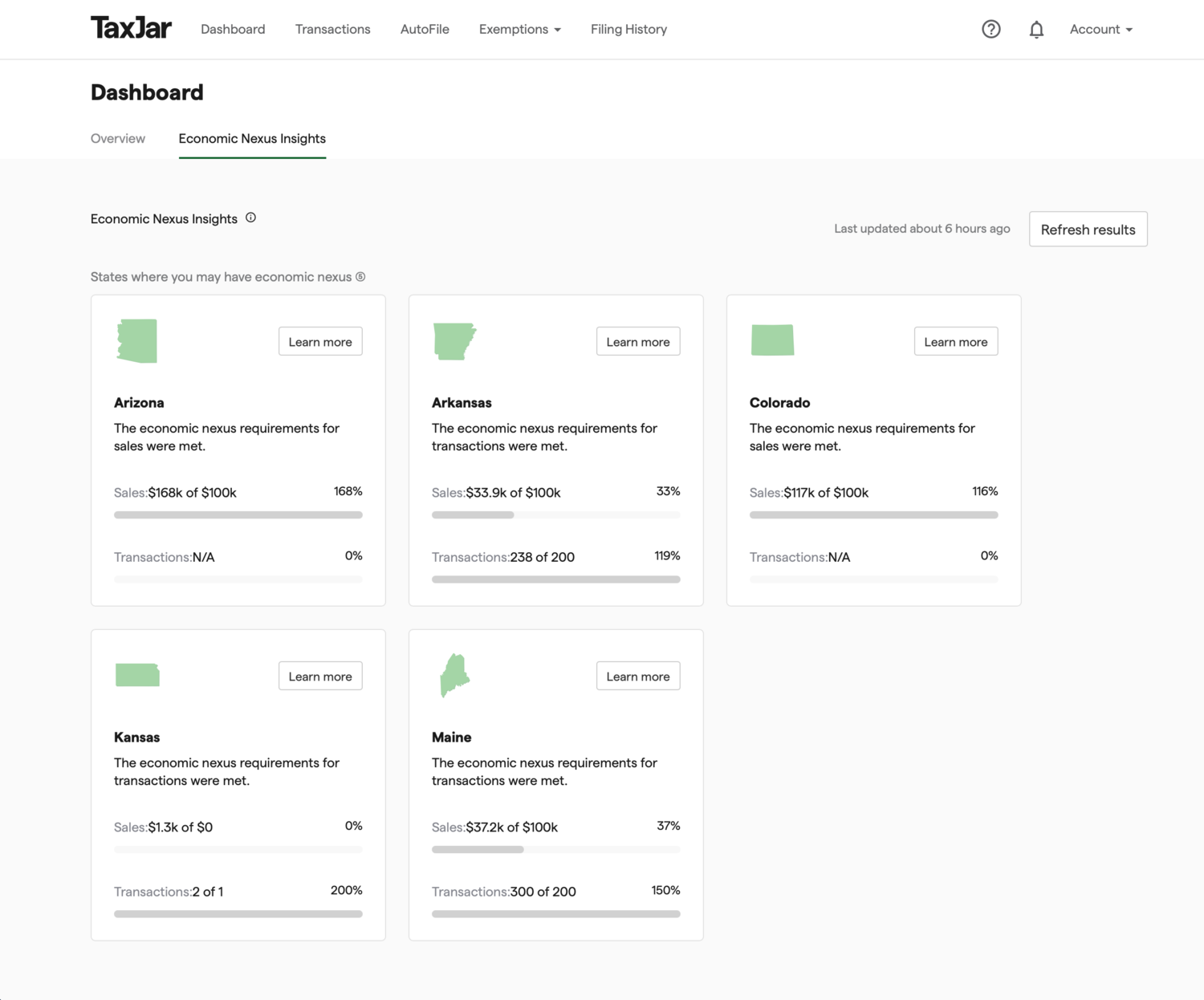Click the help question mark icon
This screenshot has width=1204, height=1000.
991,29
